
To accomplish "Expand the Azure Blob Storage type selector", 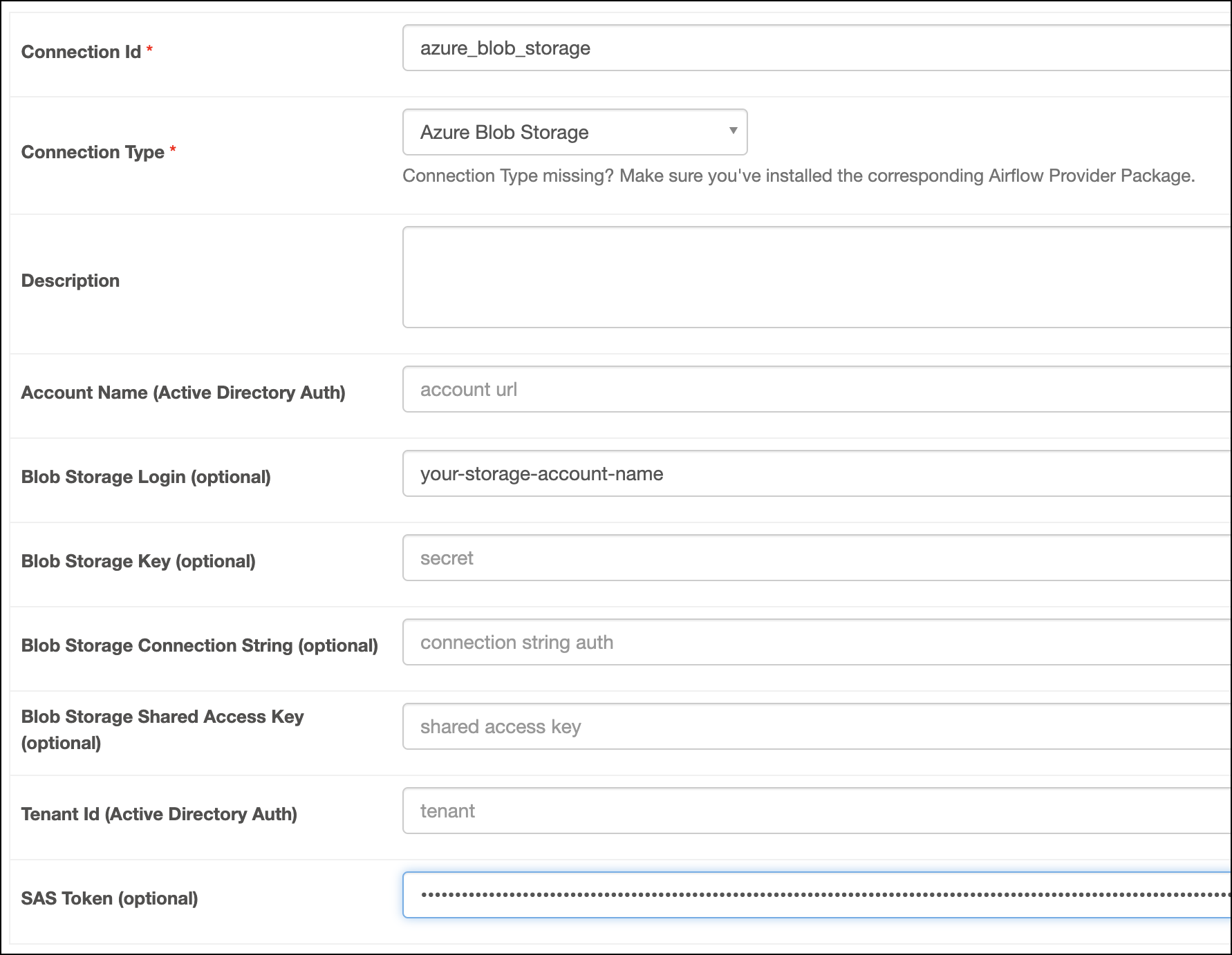I will coord(574,132).
